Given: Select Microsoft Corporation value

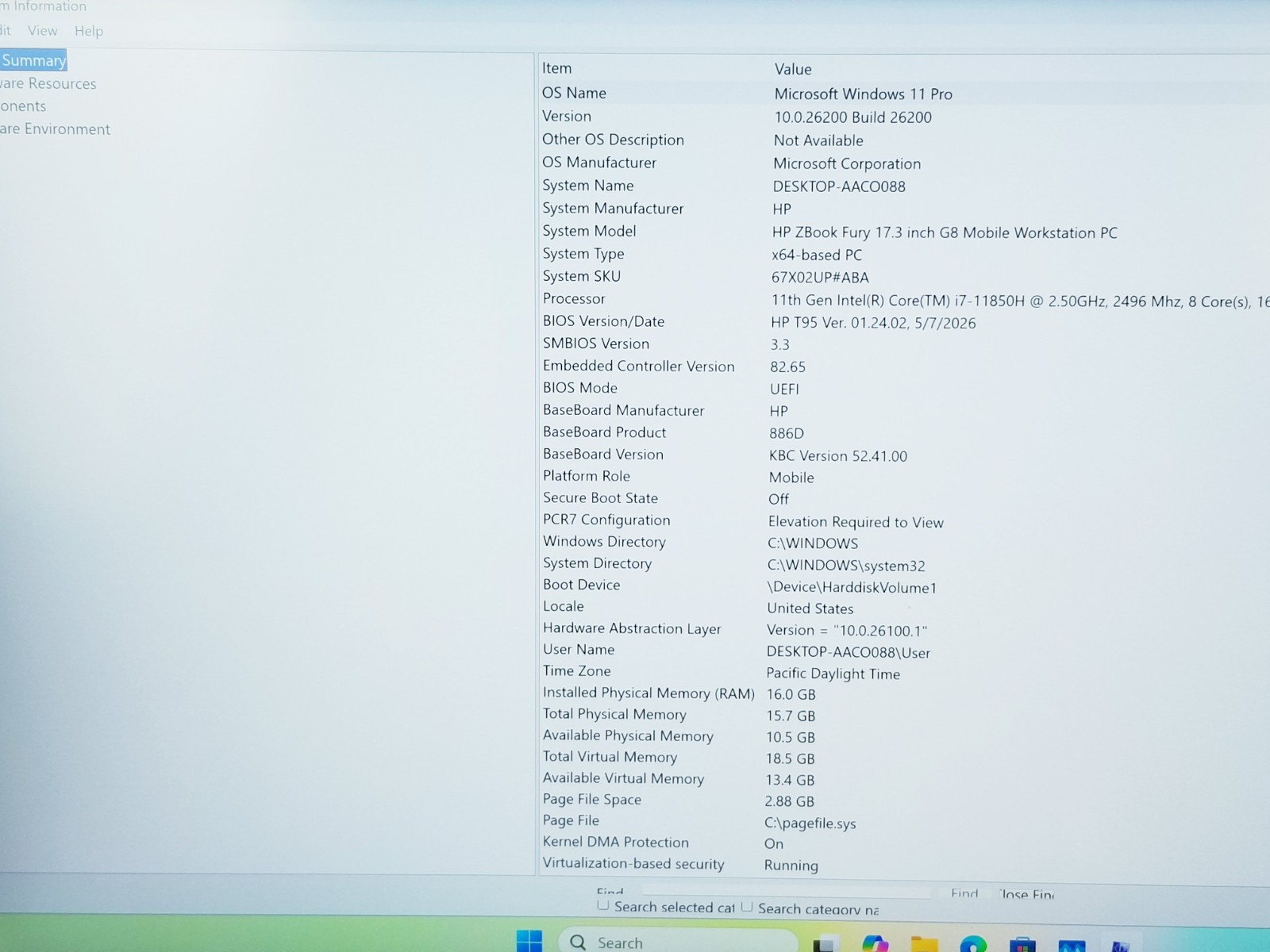Looking at the screenshot, I should 847,163.
